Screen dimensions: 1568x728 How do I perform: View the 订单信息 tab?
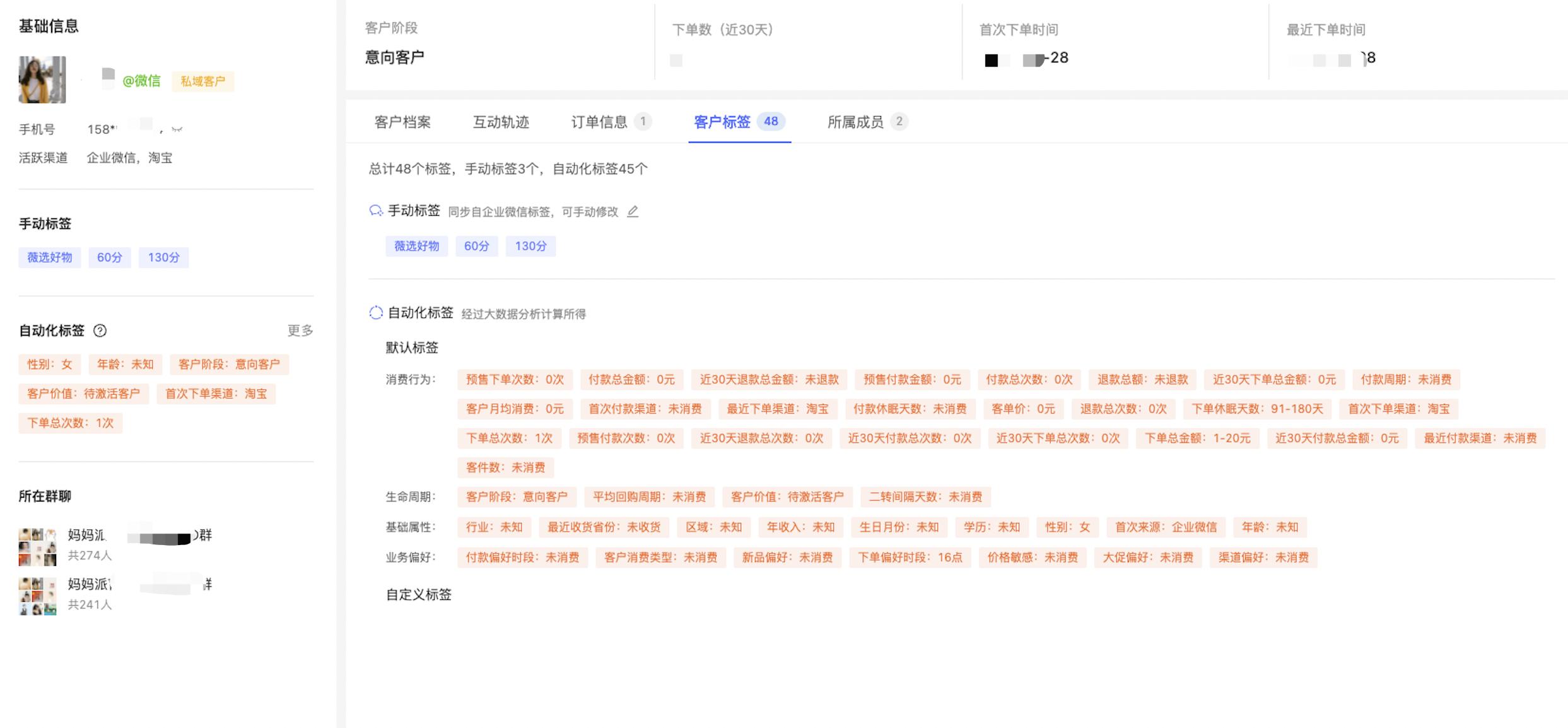(600, 122)
